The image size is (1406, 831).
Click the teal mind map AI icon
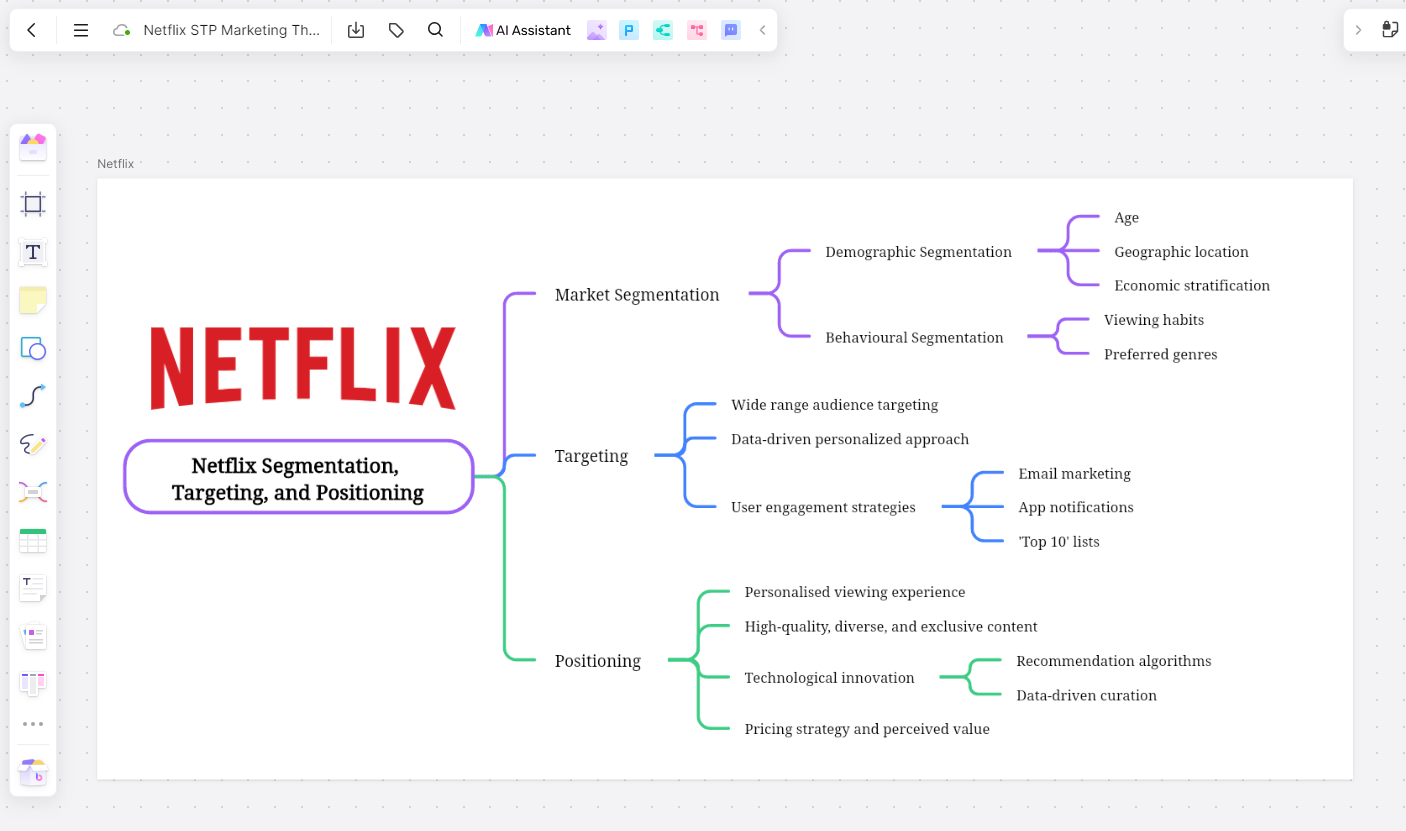(x=663, y=30)
